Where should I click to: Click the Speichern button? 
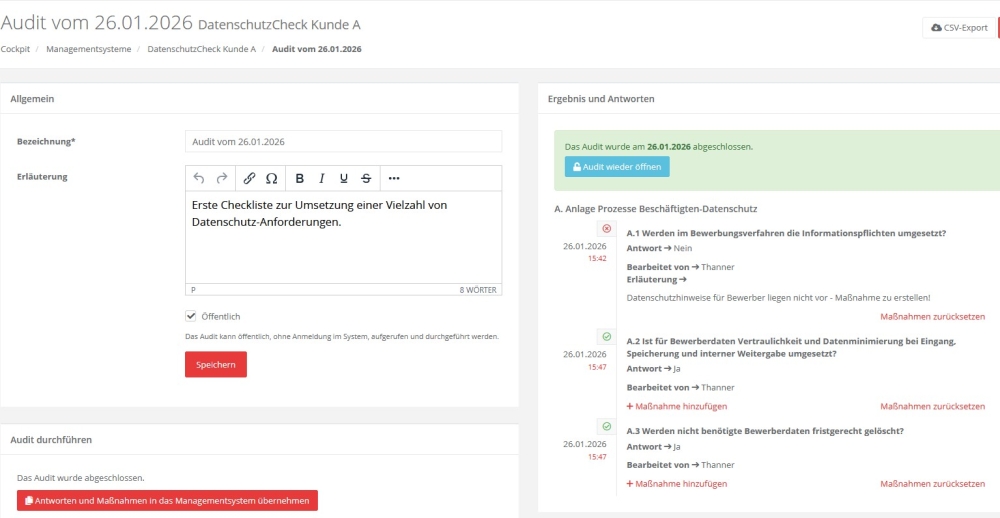215,365
